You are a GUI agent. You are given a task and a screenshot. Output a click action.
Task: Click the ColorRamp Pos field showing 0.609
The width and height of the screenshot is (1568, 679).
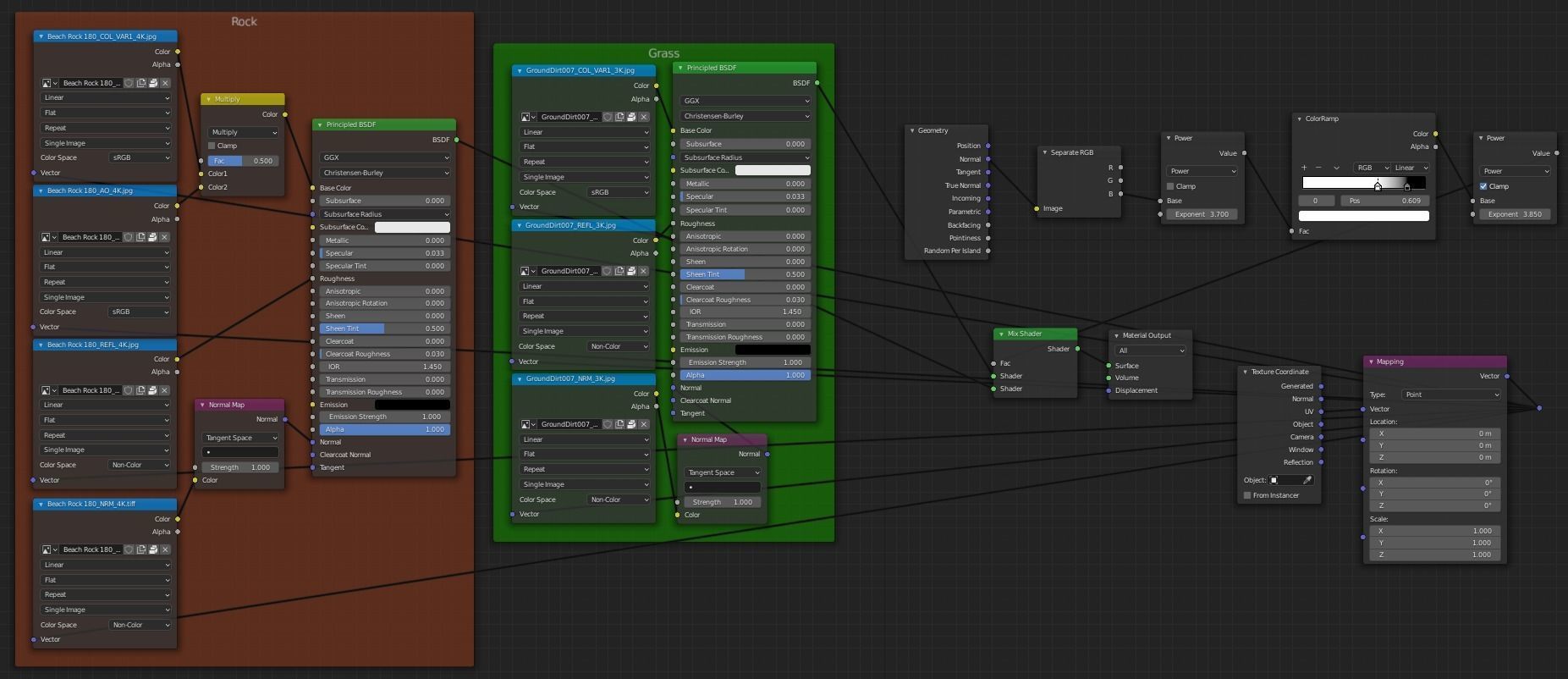coord(1384,201)
